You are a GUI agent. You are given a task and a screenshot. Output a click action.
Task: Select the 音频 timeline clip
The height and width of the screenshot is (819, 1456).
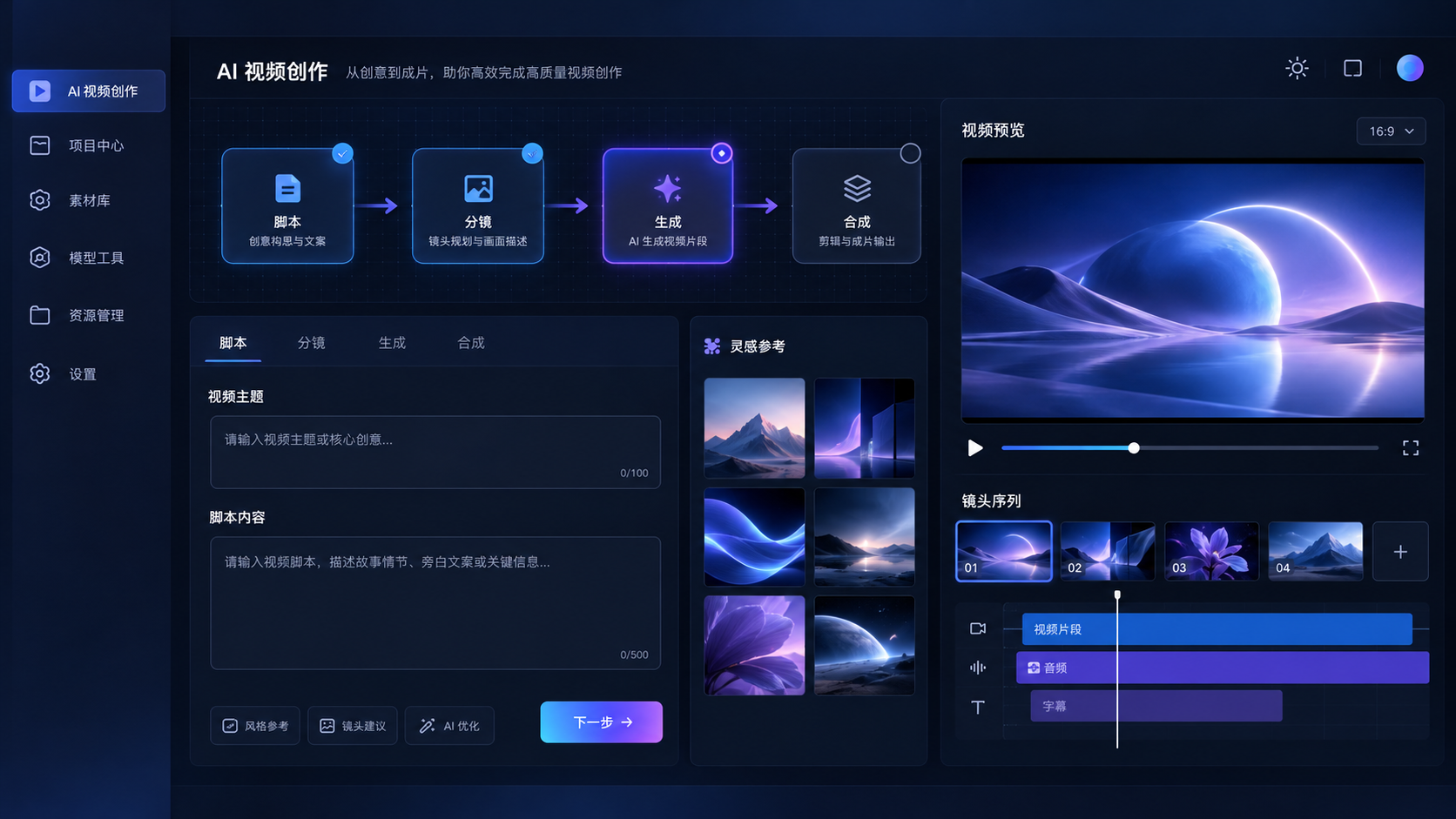pos(1223,668)
